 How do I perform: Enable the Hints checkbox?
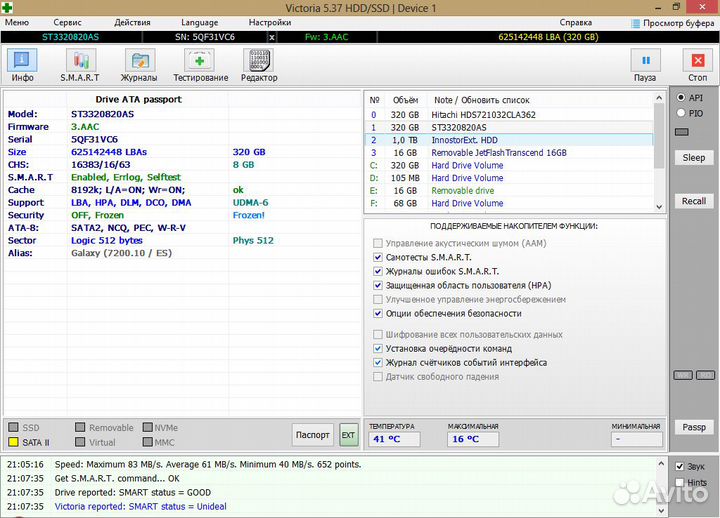pos(680,482)
